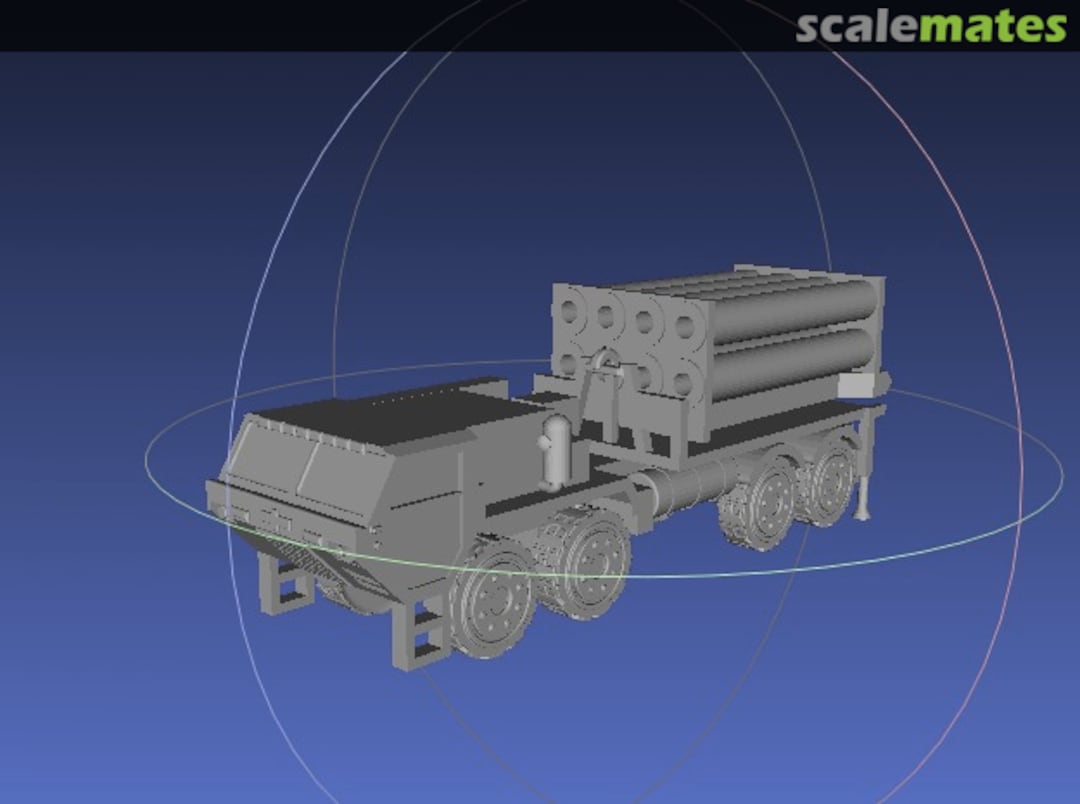Click the truck cab's left windshield pane
The width and height of the screenshot is (1080, 804).
tap(267, 460)
